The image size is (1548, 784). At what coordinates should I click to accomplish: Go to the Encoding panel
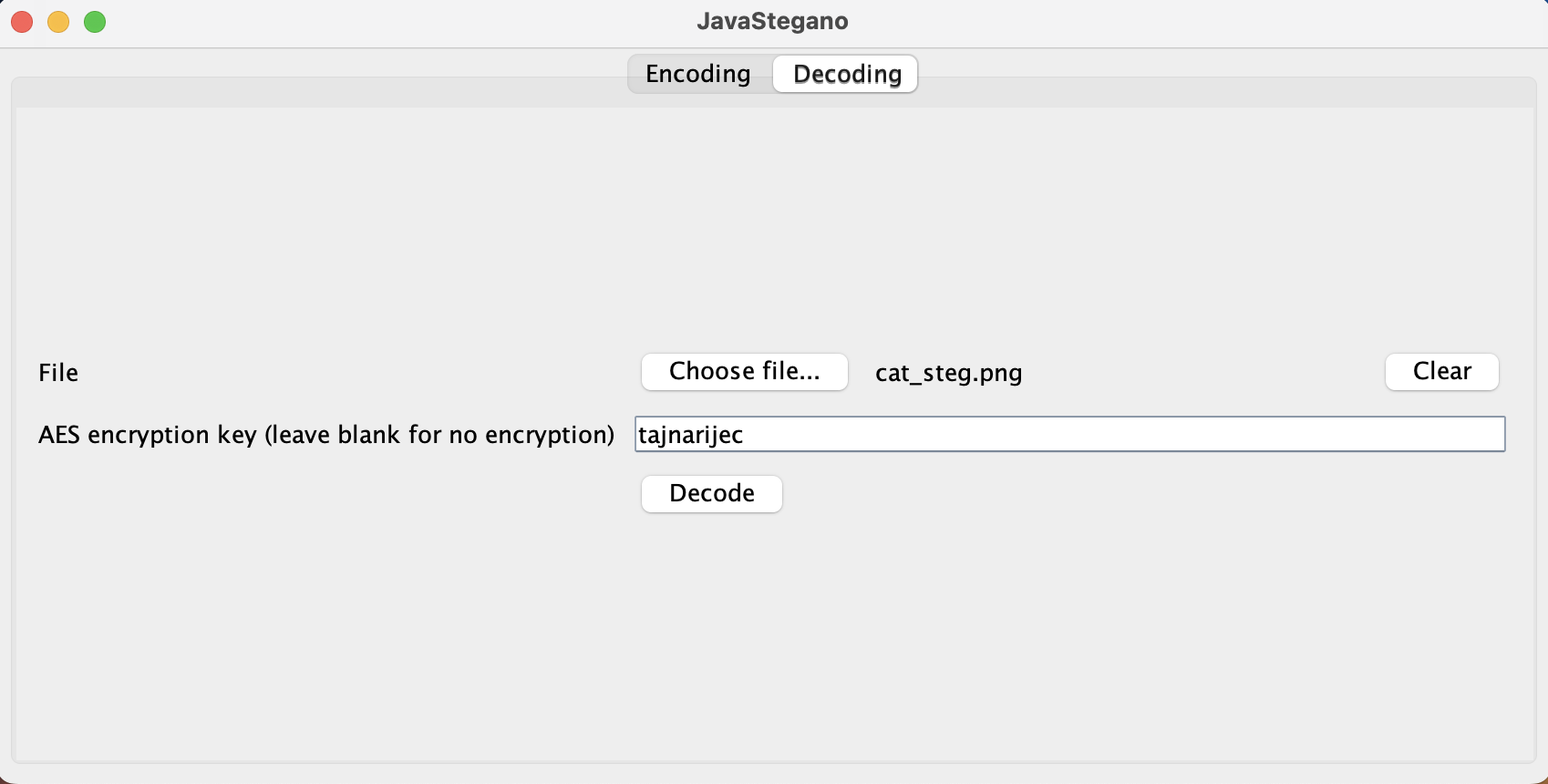pyautogui.click(x=698, y=74)
